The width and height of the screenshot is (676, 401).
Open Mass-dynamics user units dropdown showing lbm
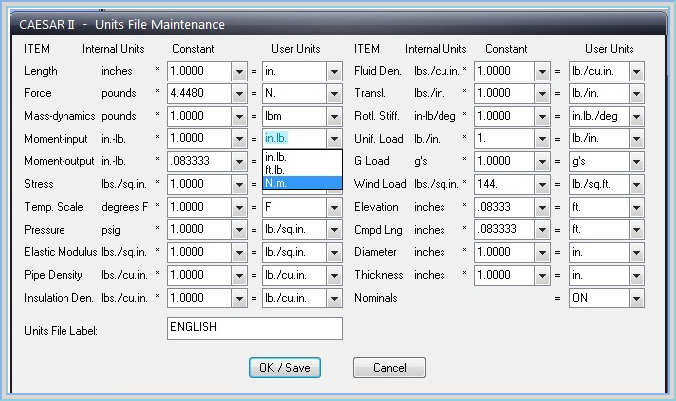tap(334, 116)
